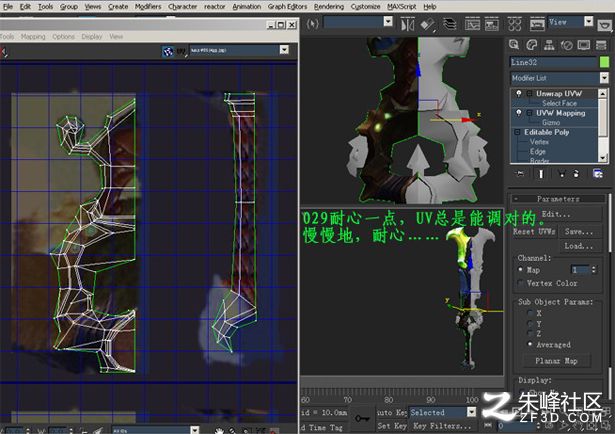Select the Select Face sub-object level

coord(559,104)
